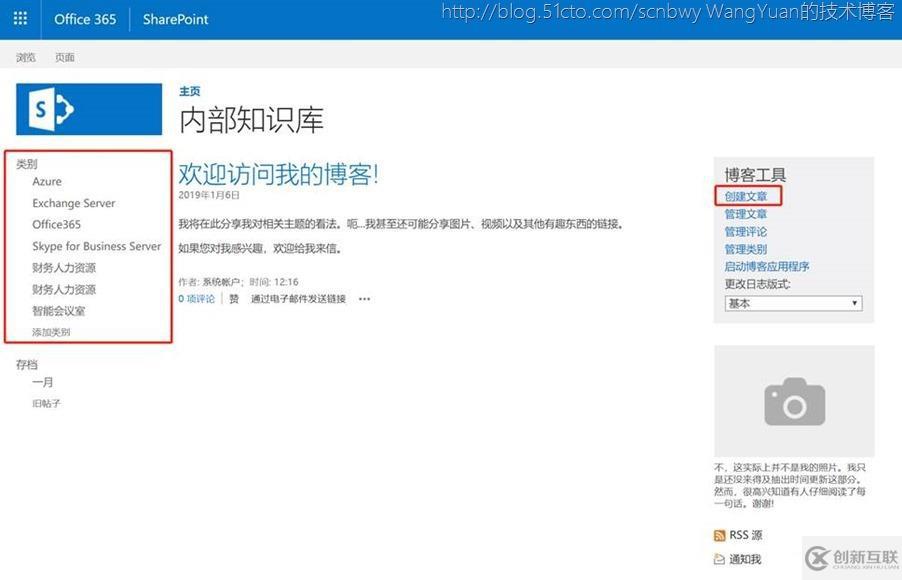Open the Exchange Server category
The image size is (902, 580).
coord(74,203)
